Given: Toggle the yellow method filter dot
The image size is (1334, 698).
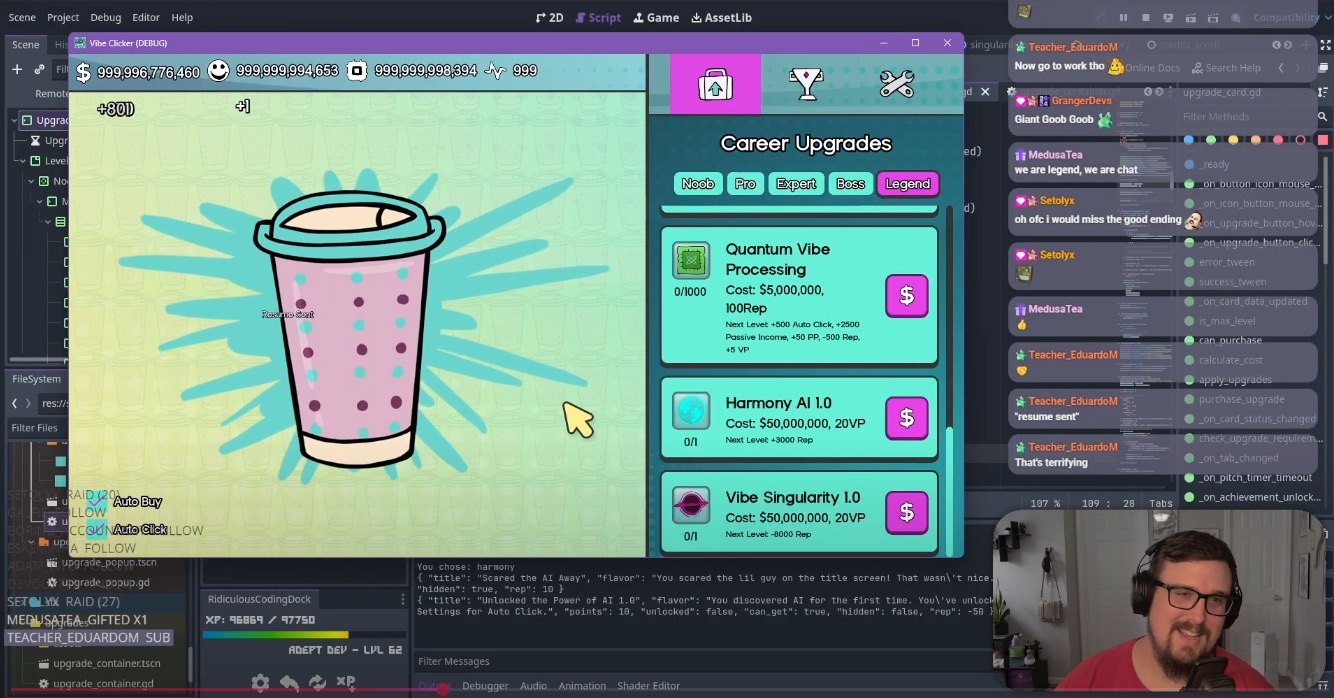Looking at the screenshot, I should click(x=1234, y=140).
